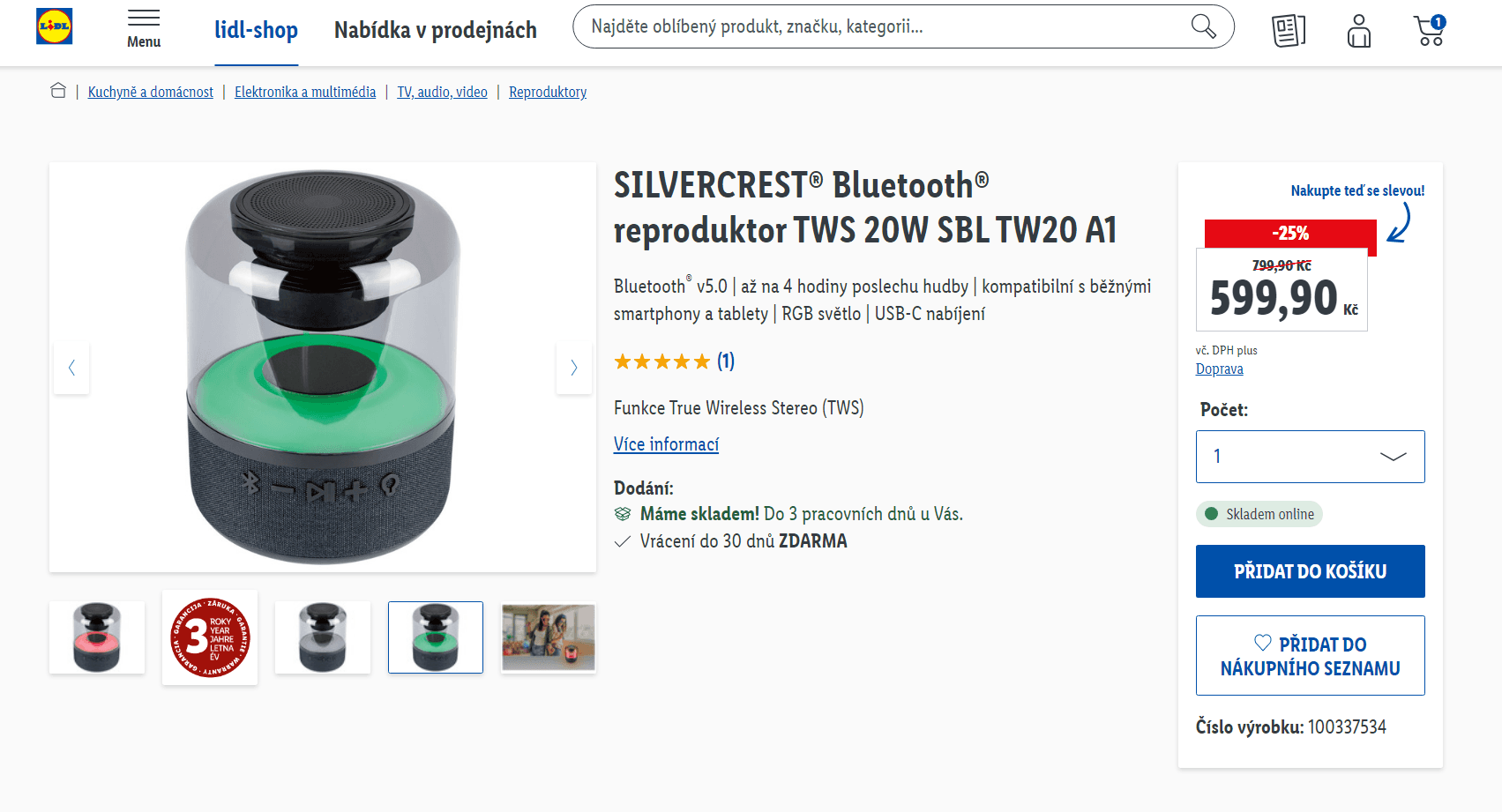Viewport: 1502px width, 812px height.
Task: Open the shopping cart icon
Action: (1430, 31)
